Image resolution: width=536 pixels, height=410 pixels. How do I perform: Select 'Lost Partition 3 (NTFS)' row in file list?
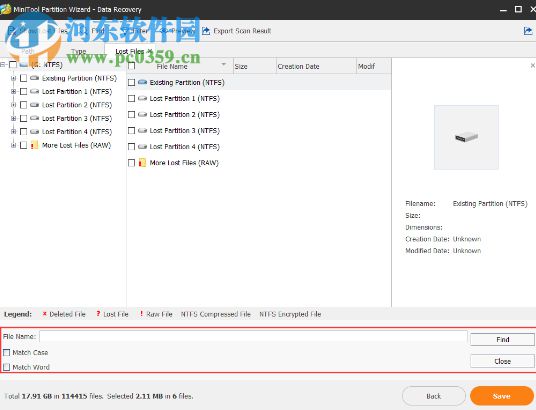[x=259, y=131]
